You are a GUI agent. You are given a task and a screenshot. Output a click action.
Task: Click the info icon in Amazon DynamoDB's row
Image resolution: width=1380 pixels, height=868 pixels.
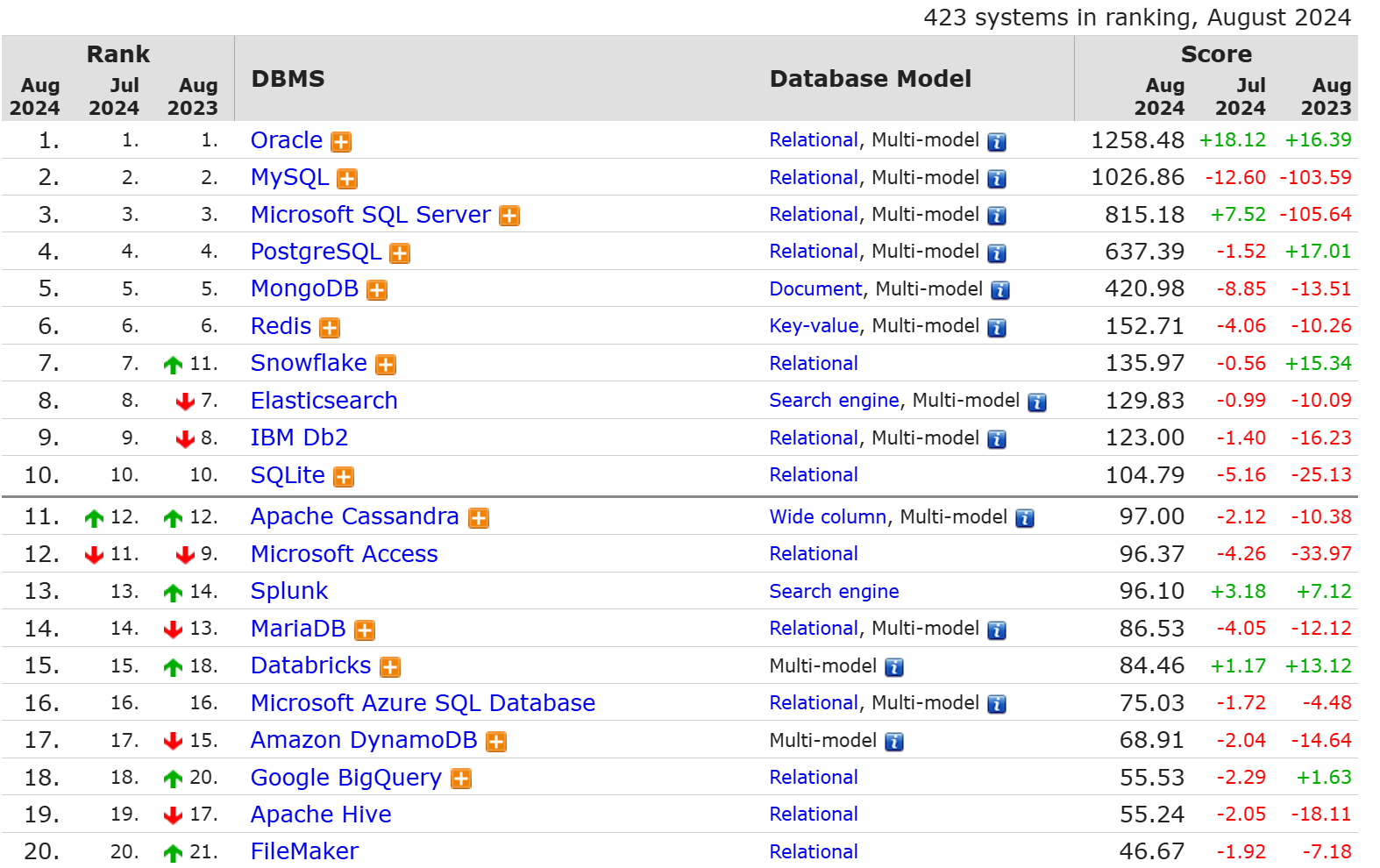pos(894,742)
